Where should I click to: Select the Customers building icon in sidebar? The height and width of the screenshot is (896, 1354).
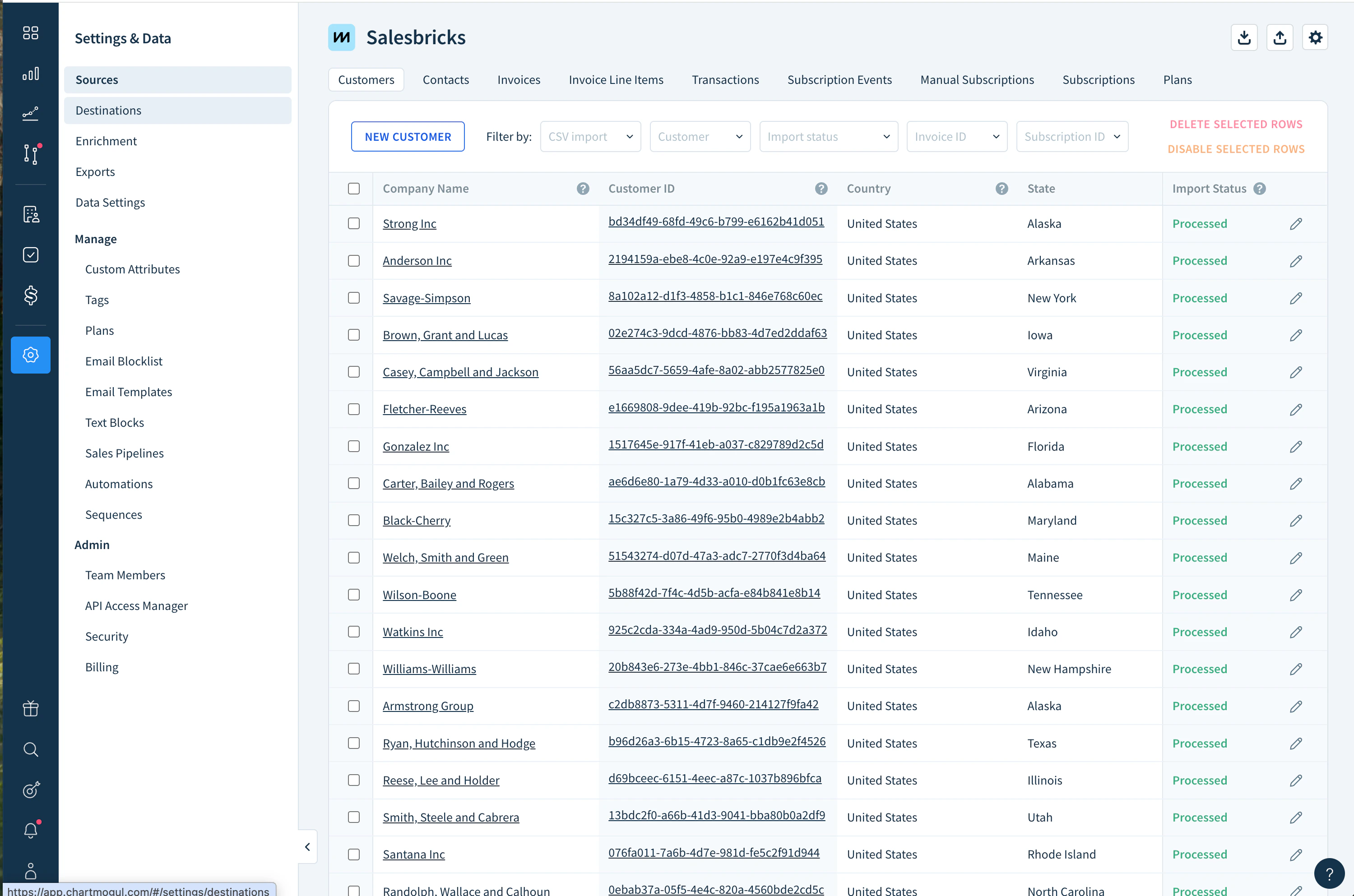pos(31,214)
